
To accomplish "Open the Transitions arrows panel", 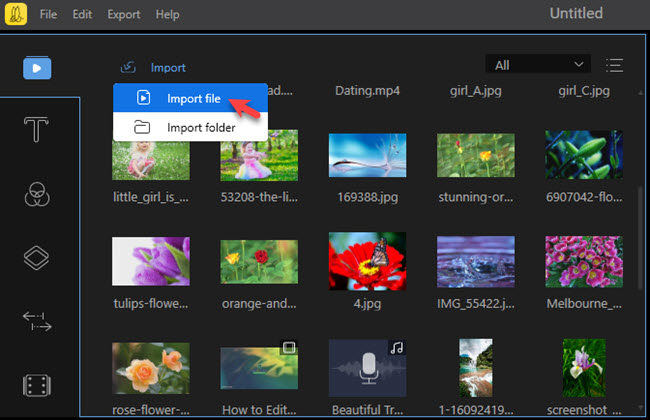I will (x=37, y=321).
